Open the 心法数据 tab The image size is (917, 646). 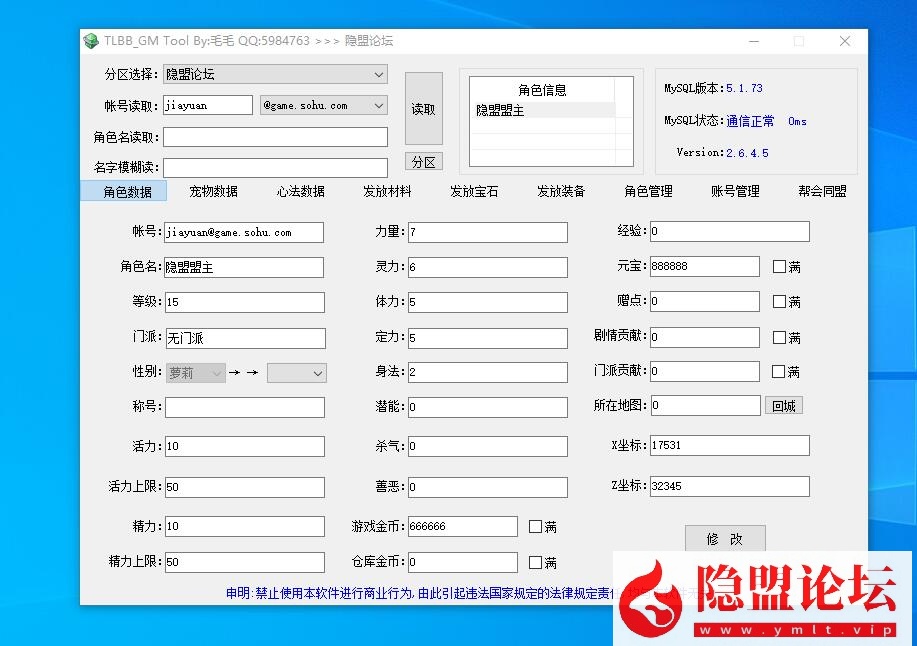299,191
